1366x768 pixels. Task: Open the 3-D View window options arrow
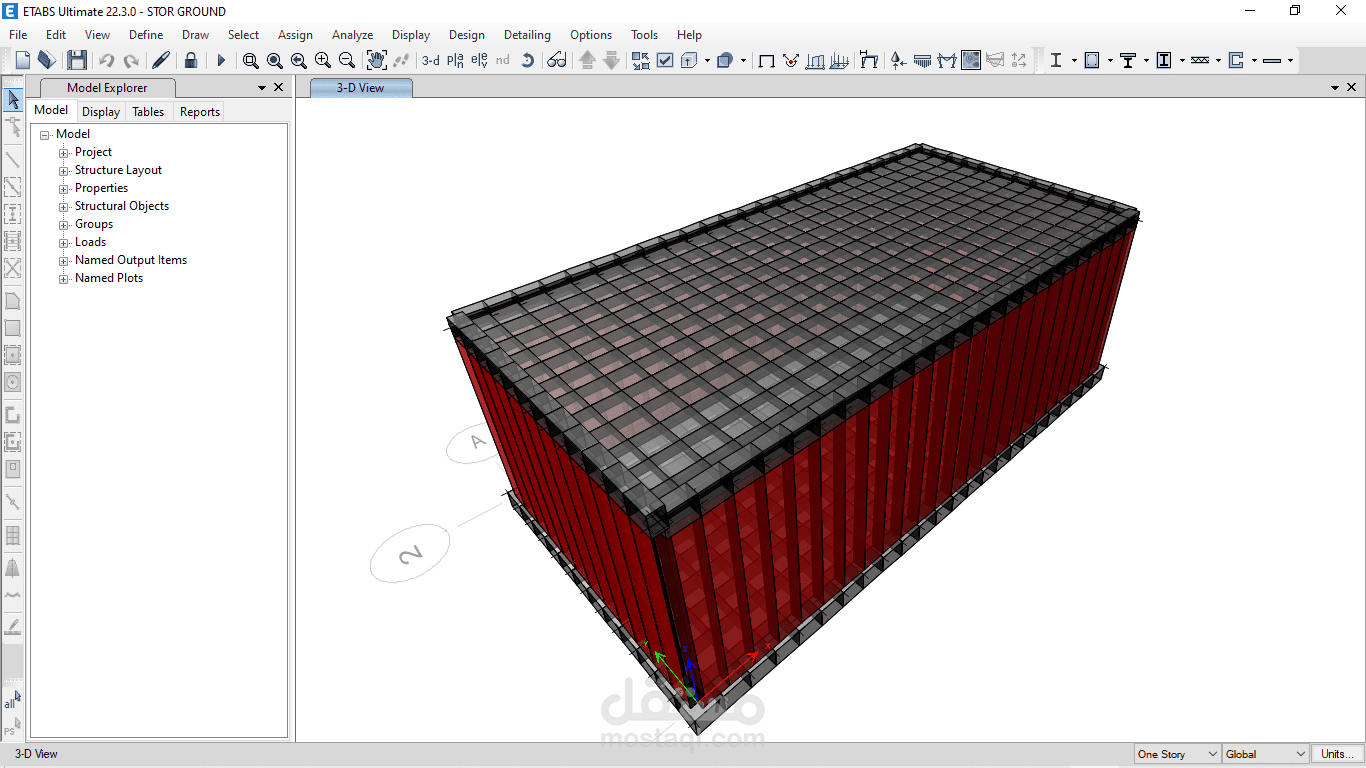coord(1334,88)
